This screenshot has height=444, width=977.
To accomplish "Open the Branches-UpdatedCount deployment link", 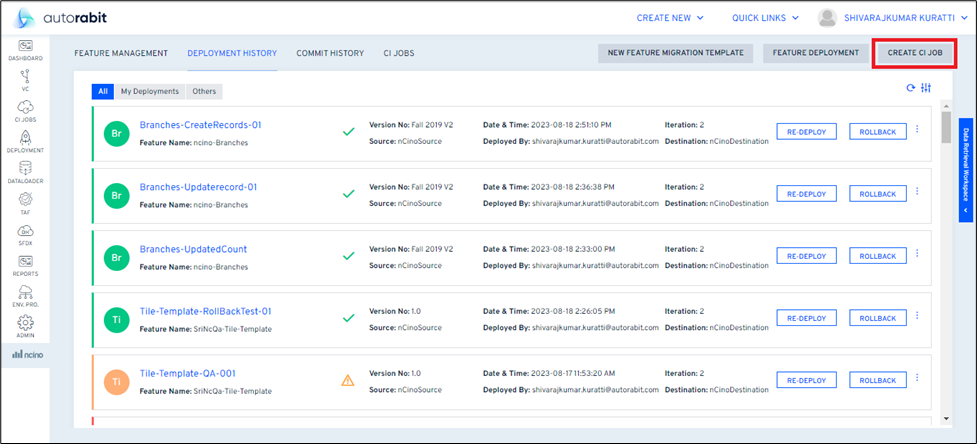I will pyautogui.click(x=193, y=249).
